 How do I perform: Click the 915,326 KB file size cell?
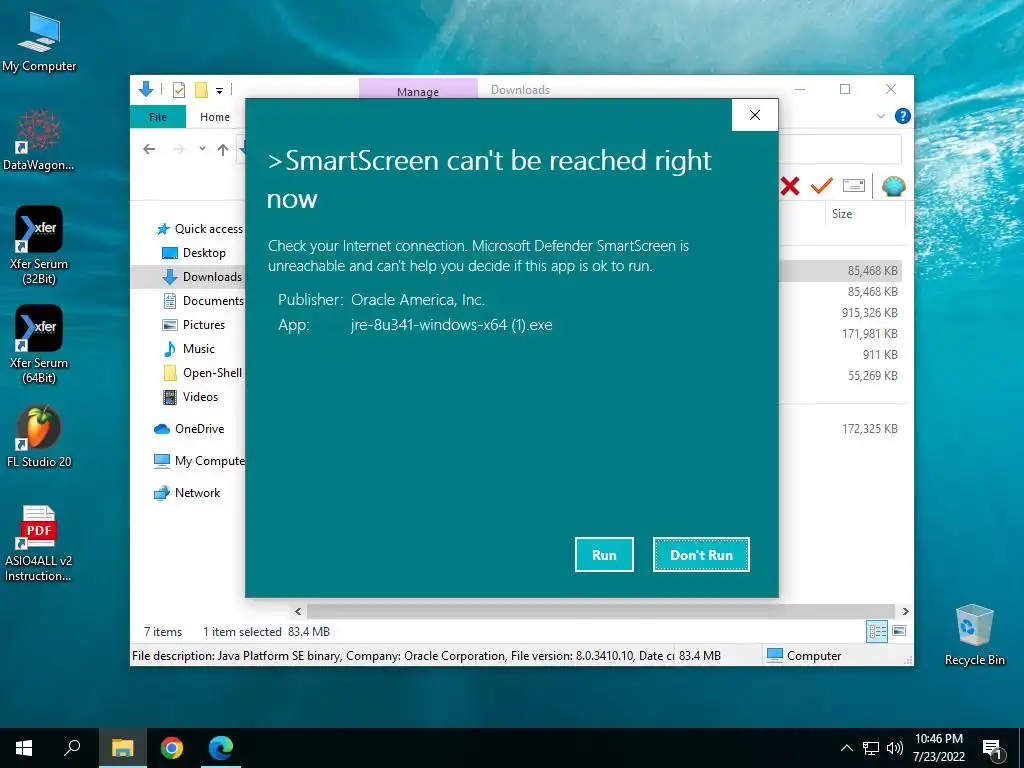pos(870,313)
